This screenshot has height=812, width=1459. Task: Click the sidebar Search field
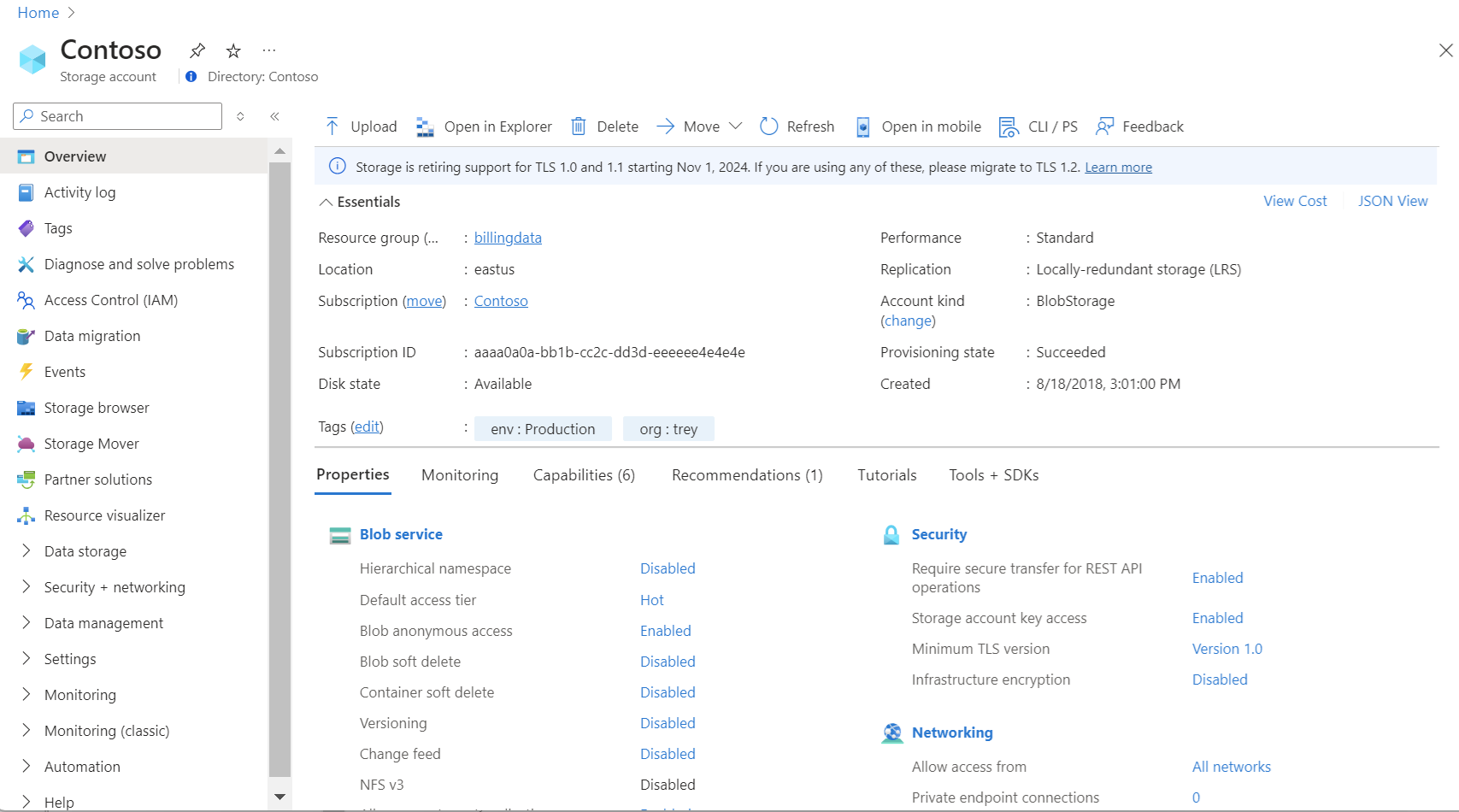point(118,116)
